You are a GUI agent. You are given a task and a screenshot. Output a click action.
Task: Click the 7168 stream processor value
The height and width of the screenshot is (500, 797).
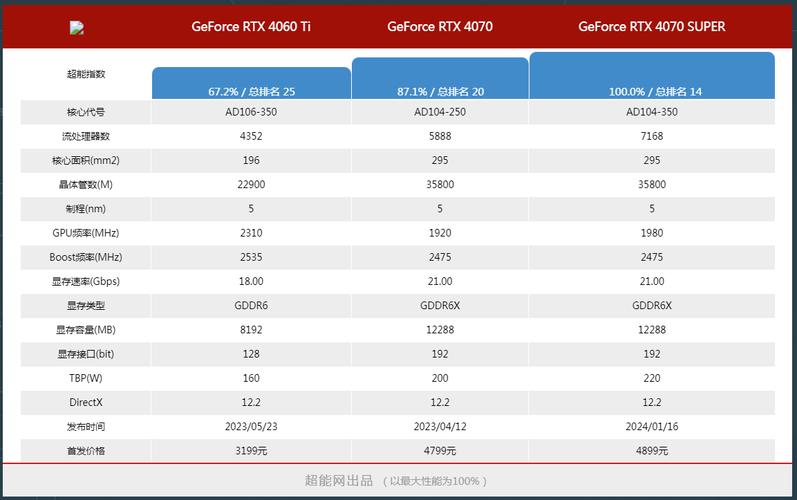click(652, 136)
